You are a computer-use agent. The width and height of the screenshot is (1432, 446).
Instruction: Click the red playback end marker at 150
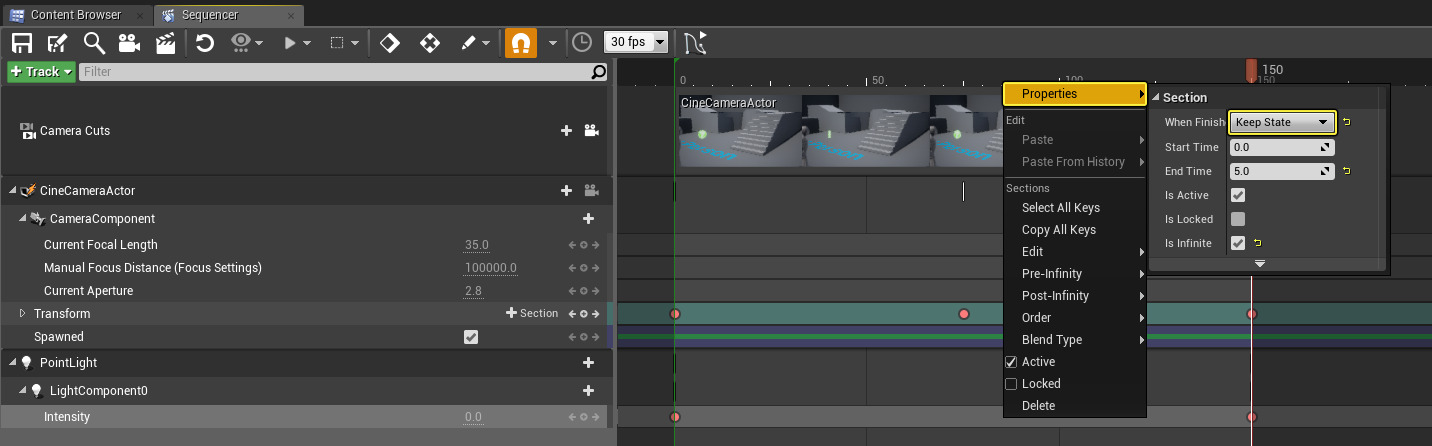(1251, 69)
